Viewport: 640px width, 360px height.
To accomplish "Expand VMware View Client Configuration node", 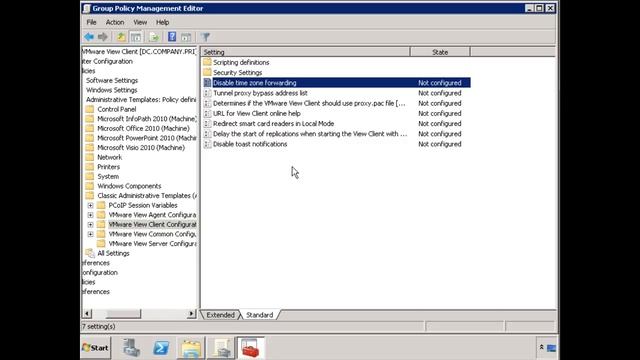I will point(90,224).
